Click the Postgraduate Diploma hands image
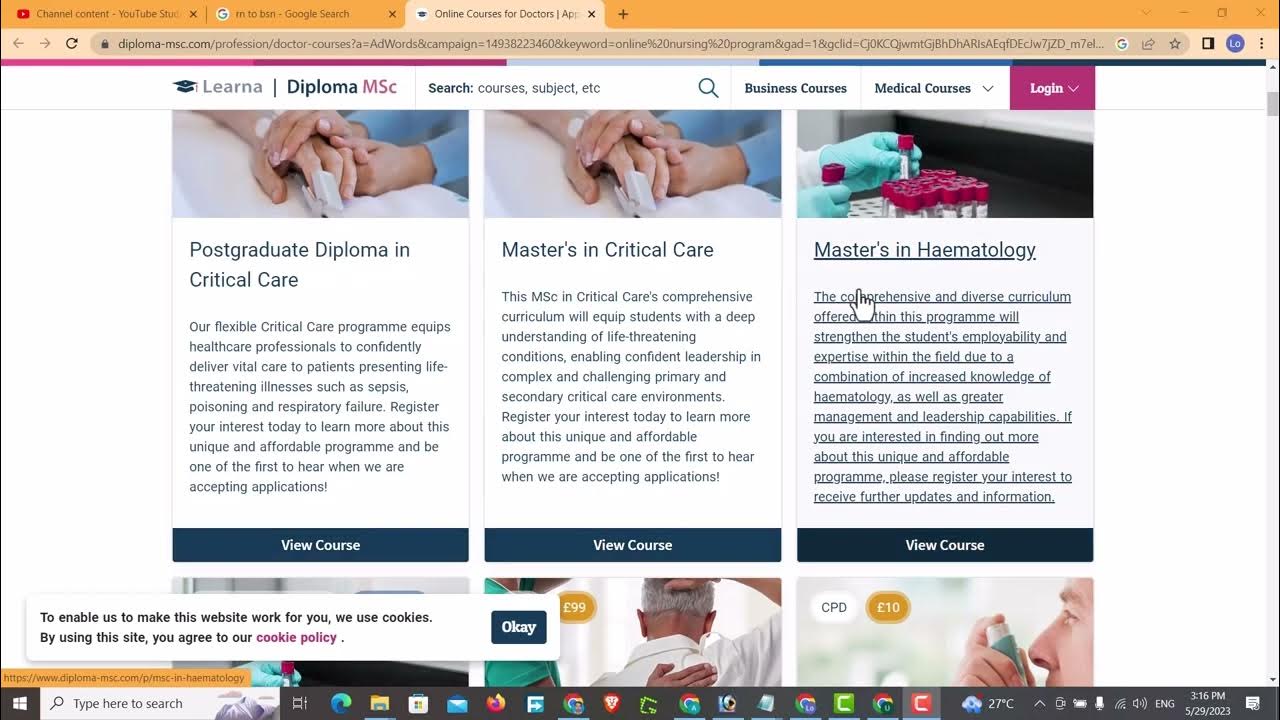 click(320, 164)
